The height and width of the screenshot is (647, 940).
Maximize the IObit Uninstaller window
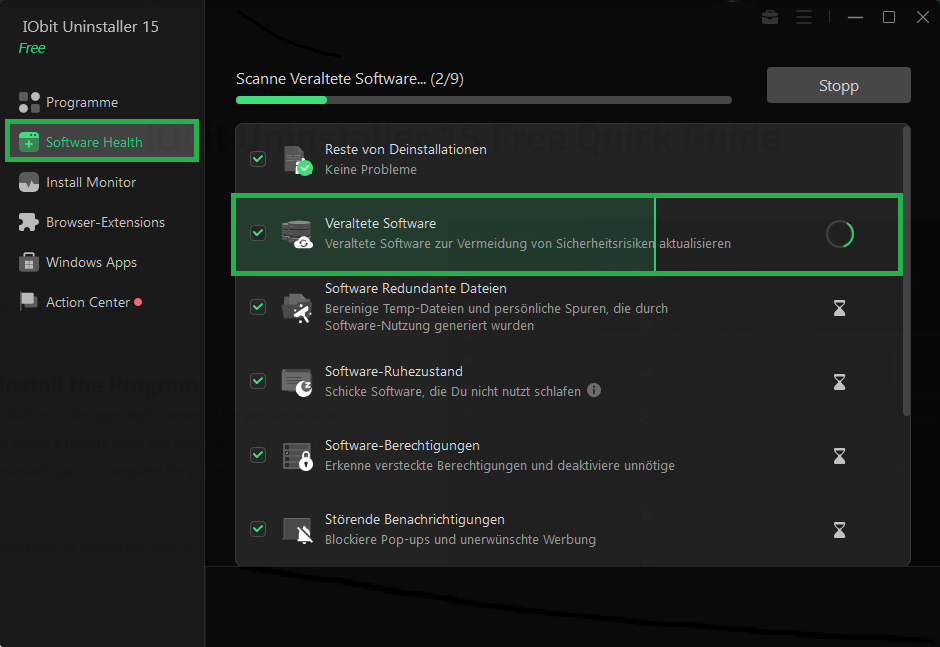click(x=889, y=17)
